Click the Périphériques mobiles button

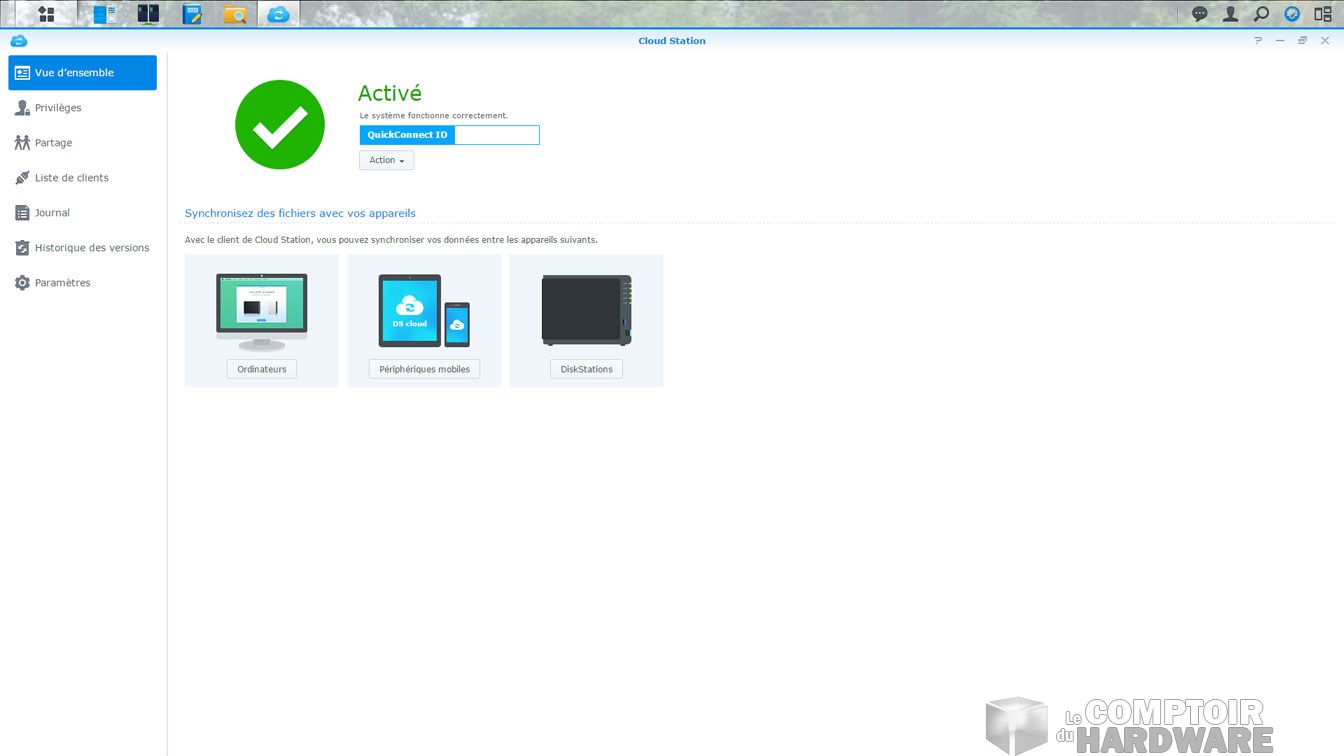pyautogui.click(x=424, y=369)
